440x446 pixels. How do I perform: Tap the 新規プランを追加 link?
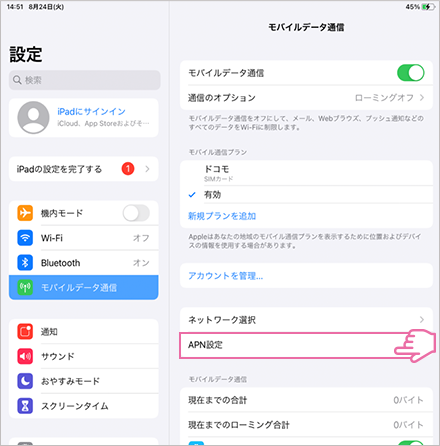pyautogui.click(x=222, y=216)
